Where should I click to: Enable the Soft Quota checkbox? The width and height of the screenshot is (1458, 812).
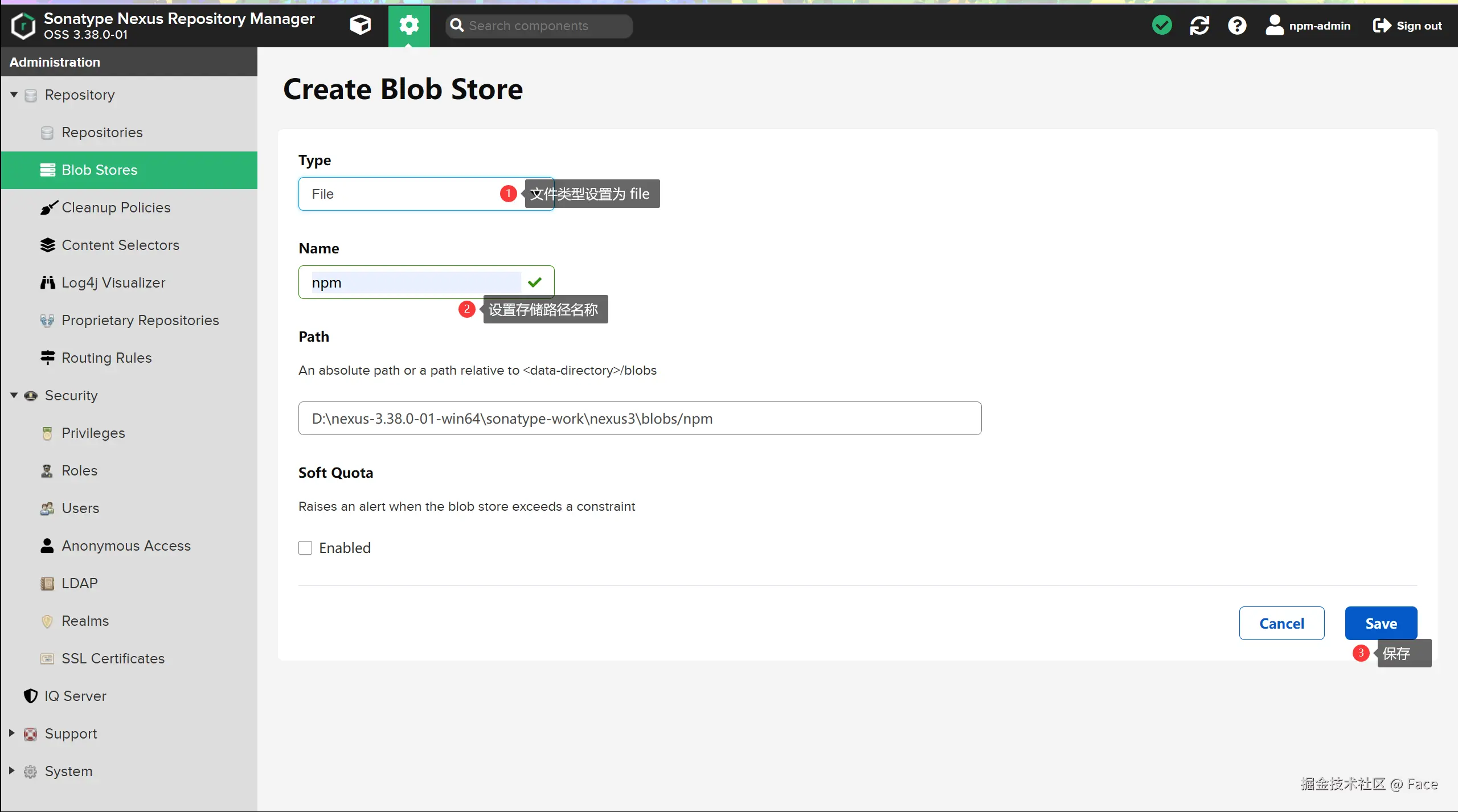(x=305, y=548)
